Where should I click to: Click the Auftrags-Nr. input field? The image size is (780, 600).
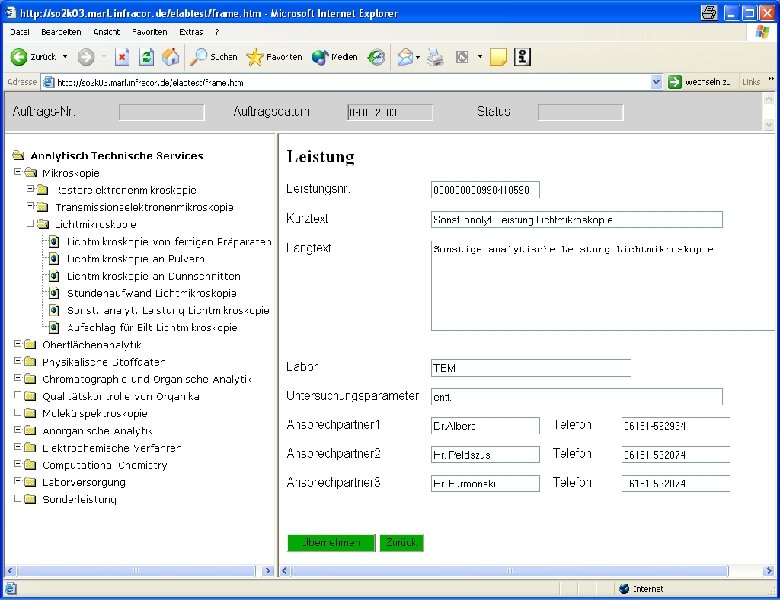(162, 112)
